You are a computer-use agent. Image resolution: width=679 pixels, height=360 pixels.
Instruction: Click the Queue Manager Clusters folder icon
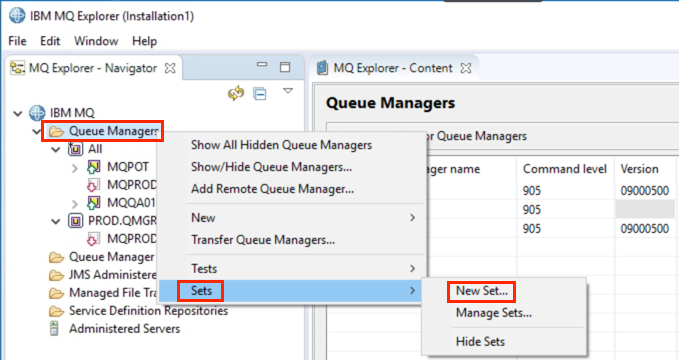56,257
